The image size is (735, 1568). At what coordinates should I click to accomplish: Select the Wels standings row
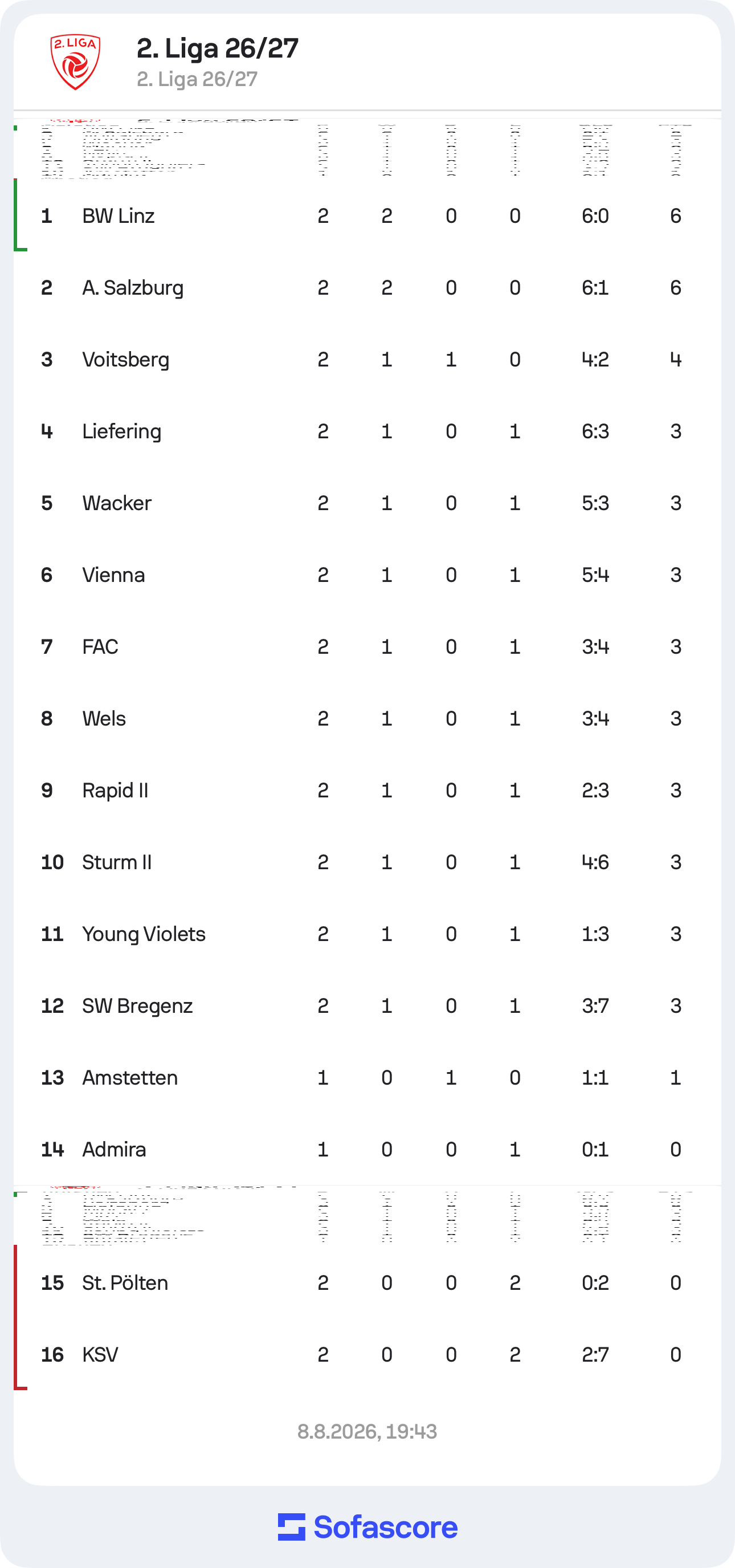pyautogui.click(x=367, y=718)
